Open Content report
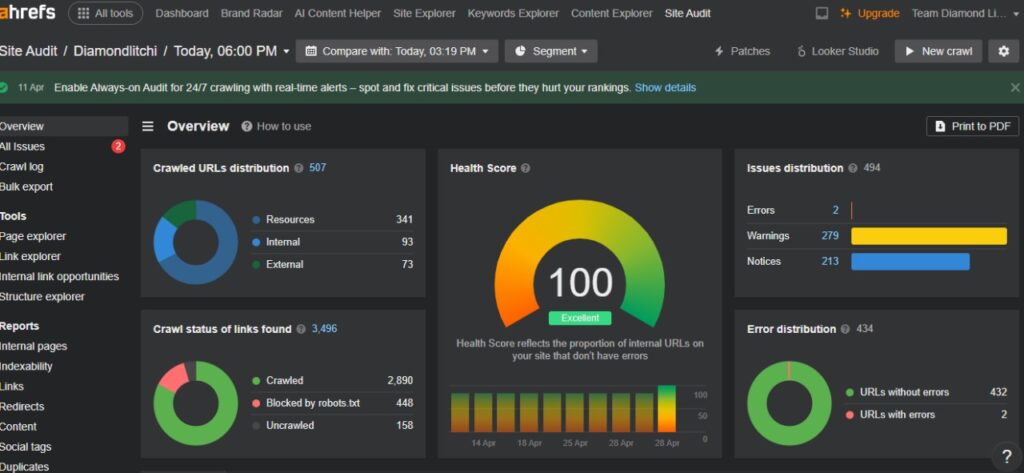 tap(19, 427)
